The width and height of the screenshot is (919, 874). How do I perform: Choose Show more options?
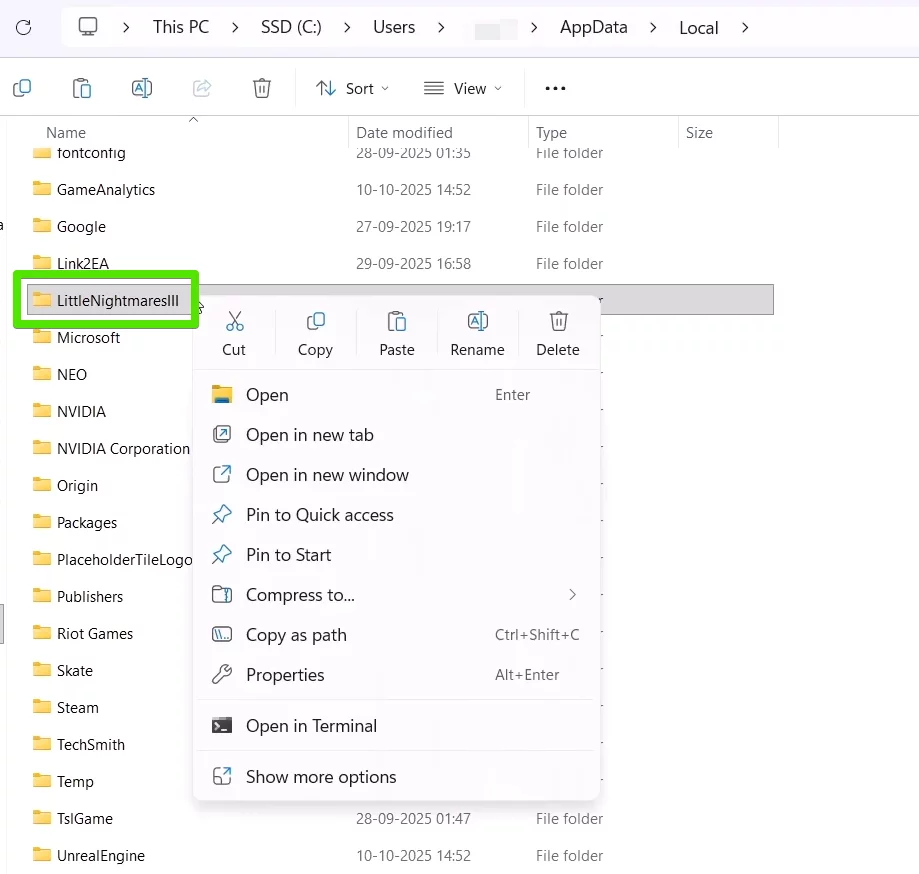321,777
